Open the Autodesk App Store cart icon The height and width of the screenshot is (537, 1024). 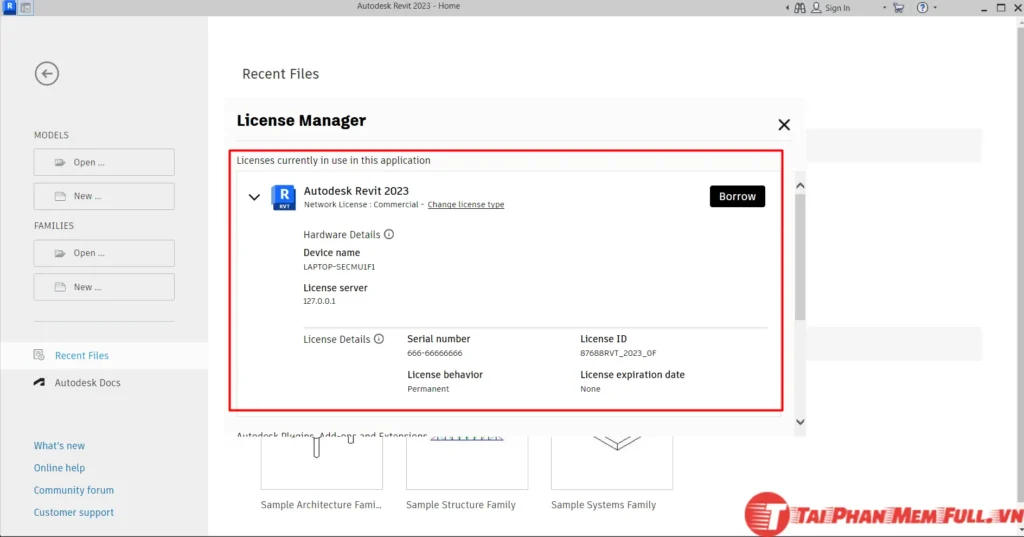pyautogui.click(x=897, y=8)
